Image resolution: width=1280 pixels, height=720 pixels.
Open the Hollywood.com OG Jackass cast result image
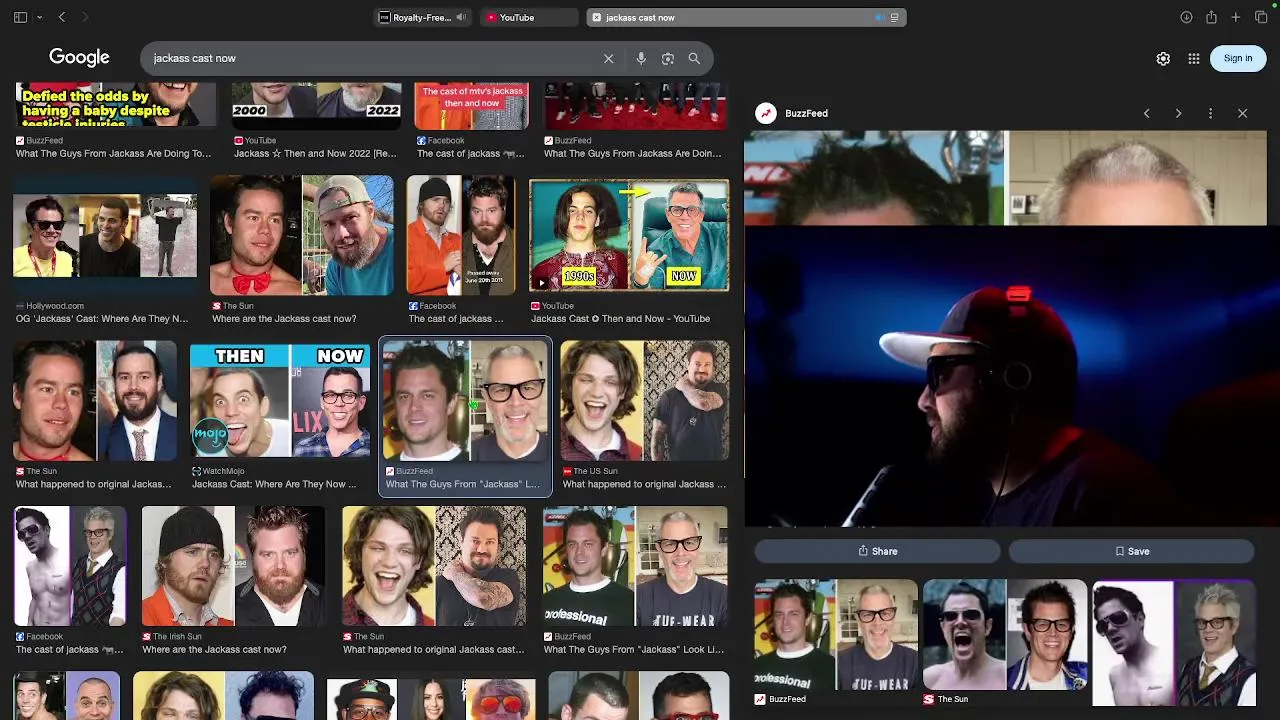tap(105, 236)
